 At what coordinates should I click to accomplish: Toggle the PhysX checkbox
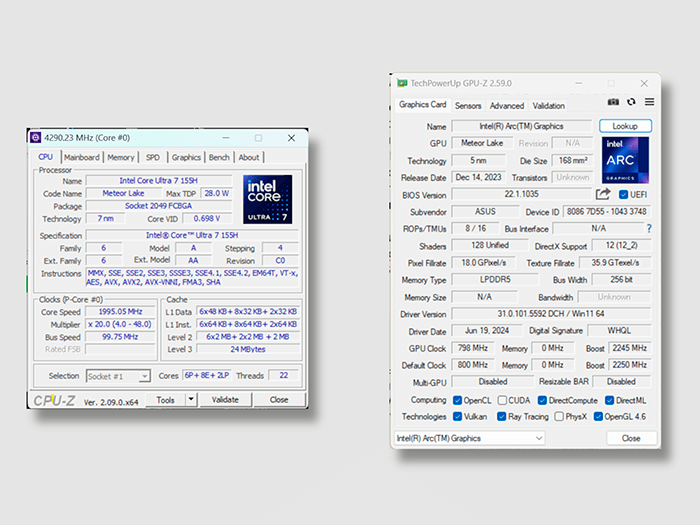pos(559,417)
